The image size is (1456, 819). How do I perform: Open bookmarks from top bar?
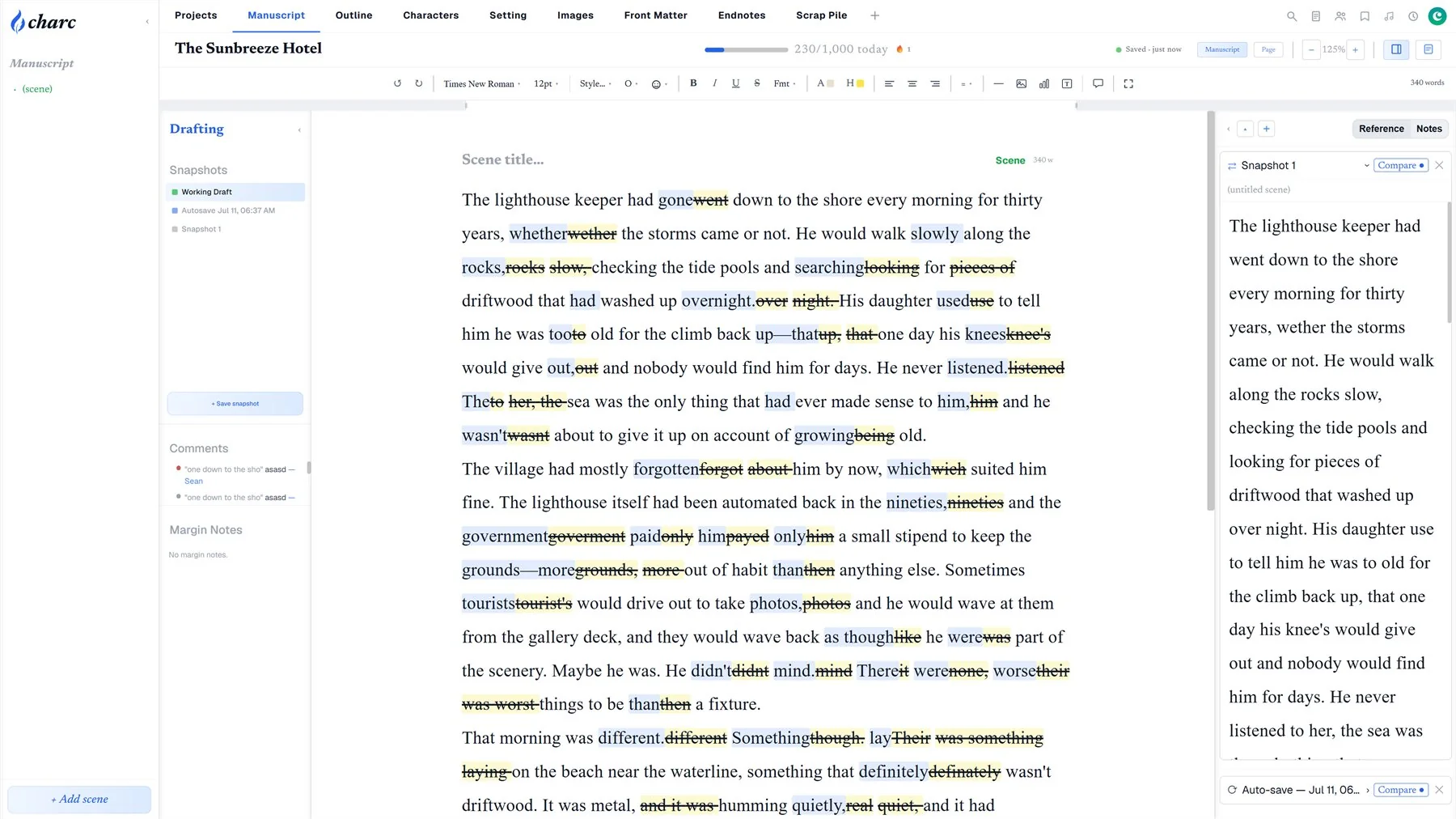pos(1365,16)
